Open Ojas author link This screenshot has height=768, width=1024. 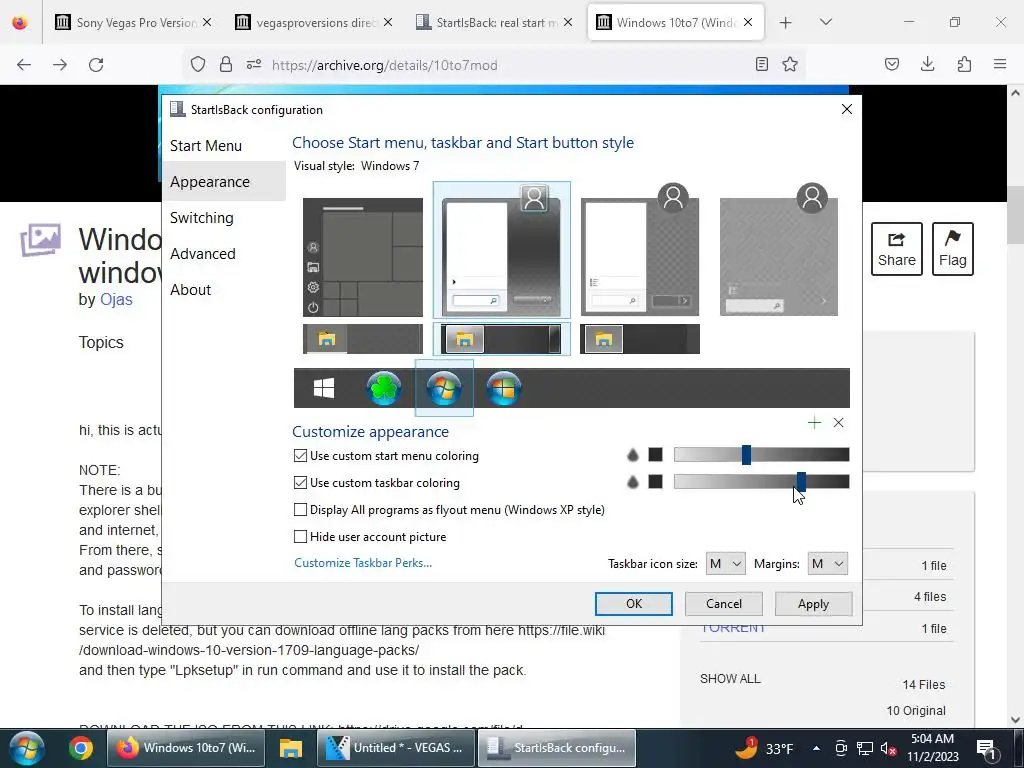pos(116,299)
